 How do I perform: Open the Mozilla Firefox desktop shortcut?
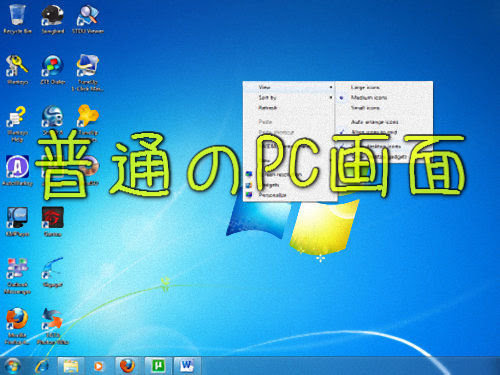pyautogui.click(x=17, y=326)
